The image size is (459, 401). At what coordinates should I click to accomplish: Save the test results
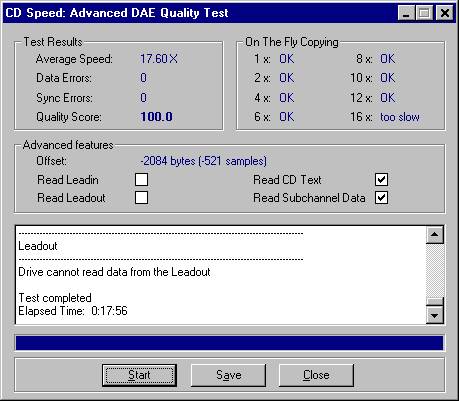[229, 375]
